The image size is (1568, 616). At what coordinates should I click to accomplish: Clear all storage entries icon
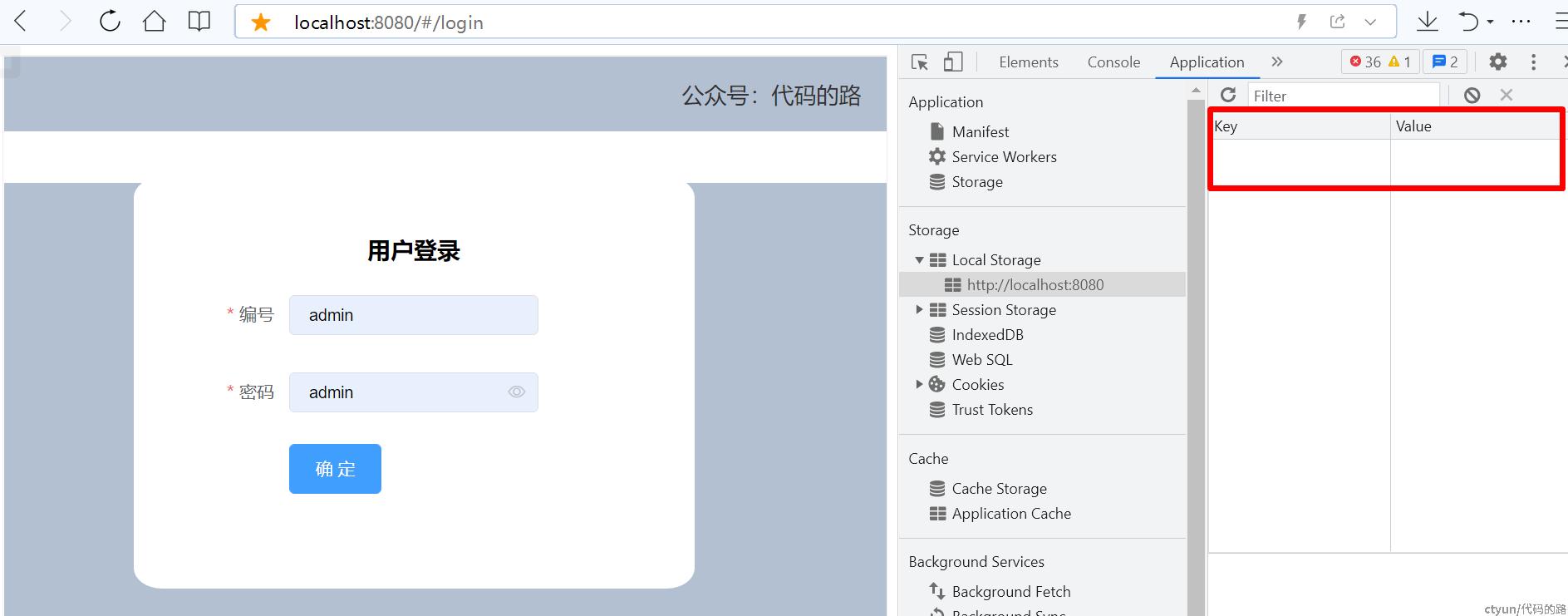(1472, 96)
